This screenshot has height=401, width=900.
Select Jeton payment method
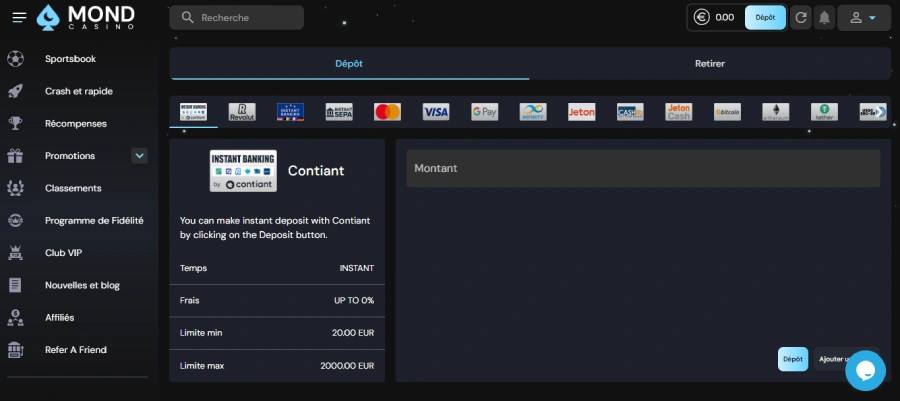tap(581, 112)
